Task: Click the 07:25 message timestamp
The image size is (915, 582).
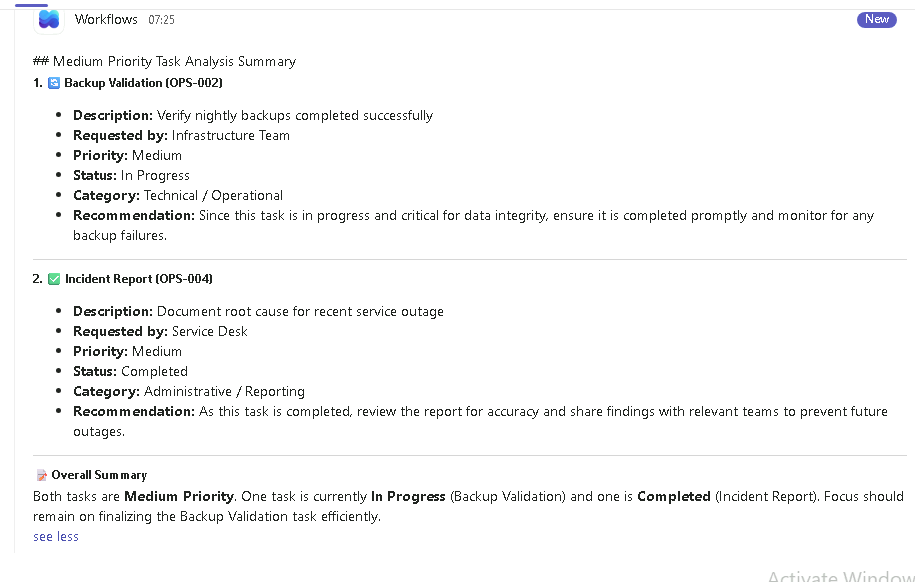Action: tap(161, 20)
